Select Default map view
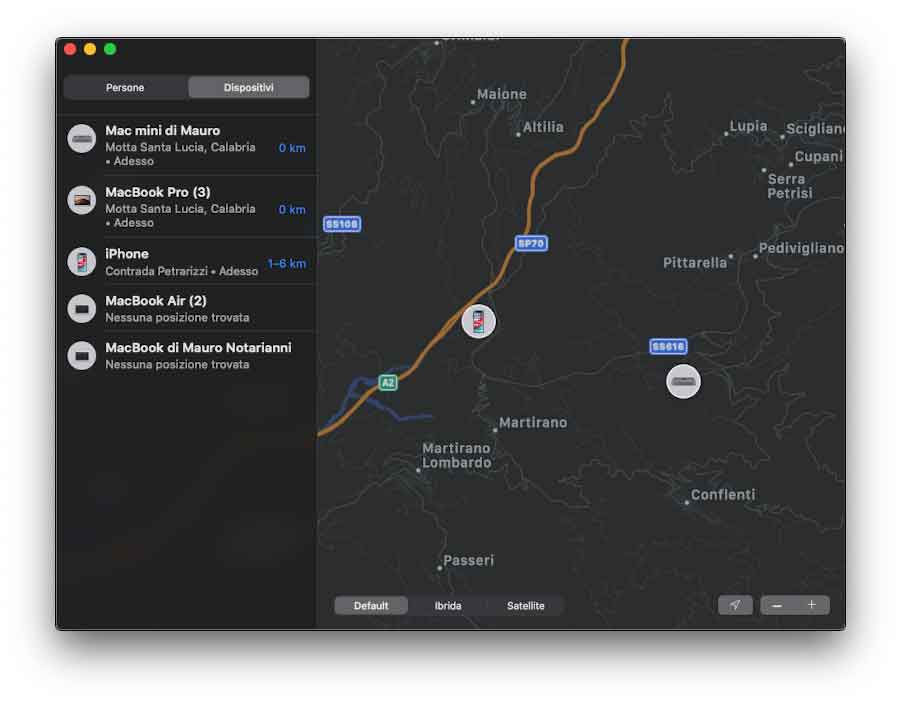 click(371, 606)
